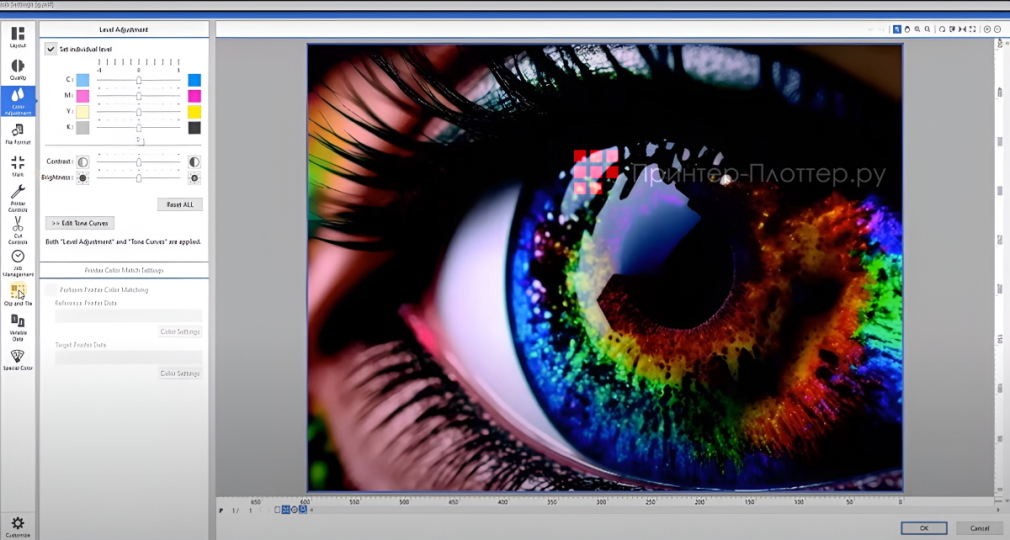The height and width of the screenshot is (540, 1010).
Task: Open the Layout settings panel
Action: 18,36
